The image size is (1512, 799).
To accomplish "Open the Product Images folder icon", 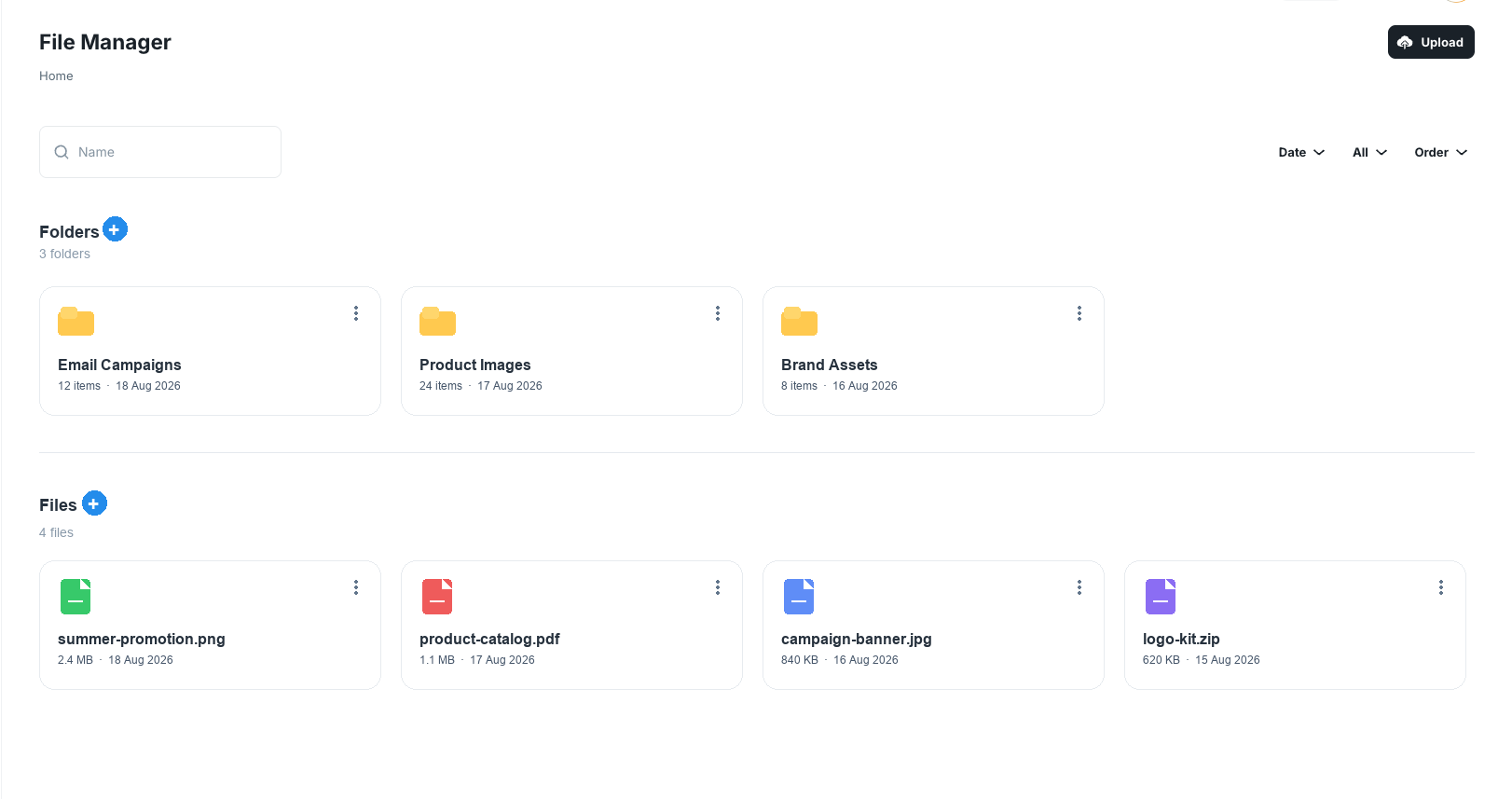I will pyautogui.click(x=437, y=321).
